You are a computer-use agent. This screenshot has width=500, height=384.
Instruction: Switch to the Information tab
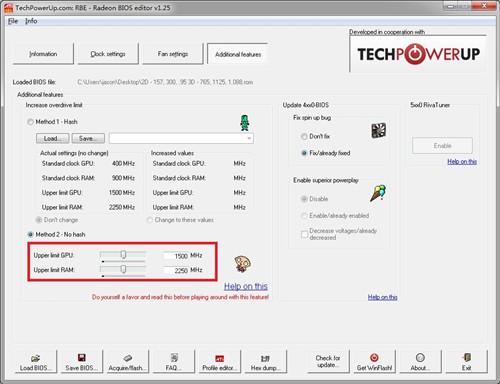[43, 54]
